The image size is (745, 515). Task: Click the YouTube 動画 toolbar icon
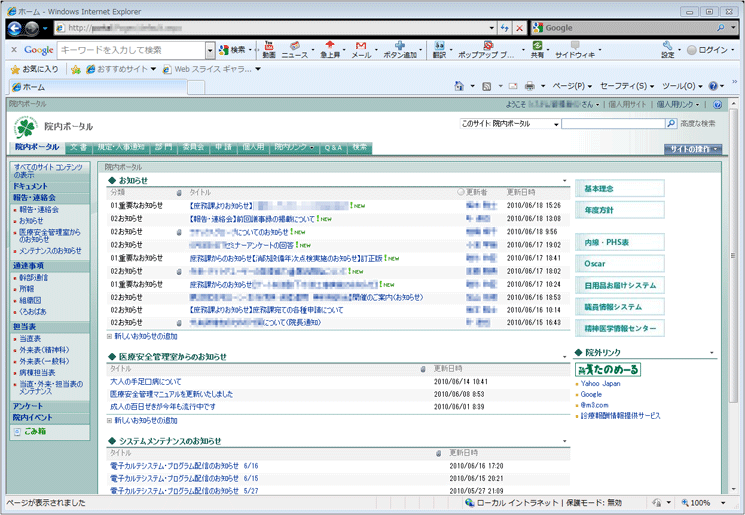pos(268,49)
